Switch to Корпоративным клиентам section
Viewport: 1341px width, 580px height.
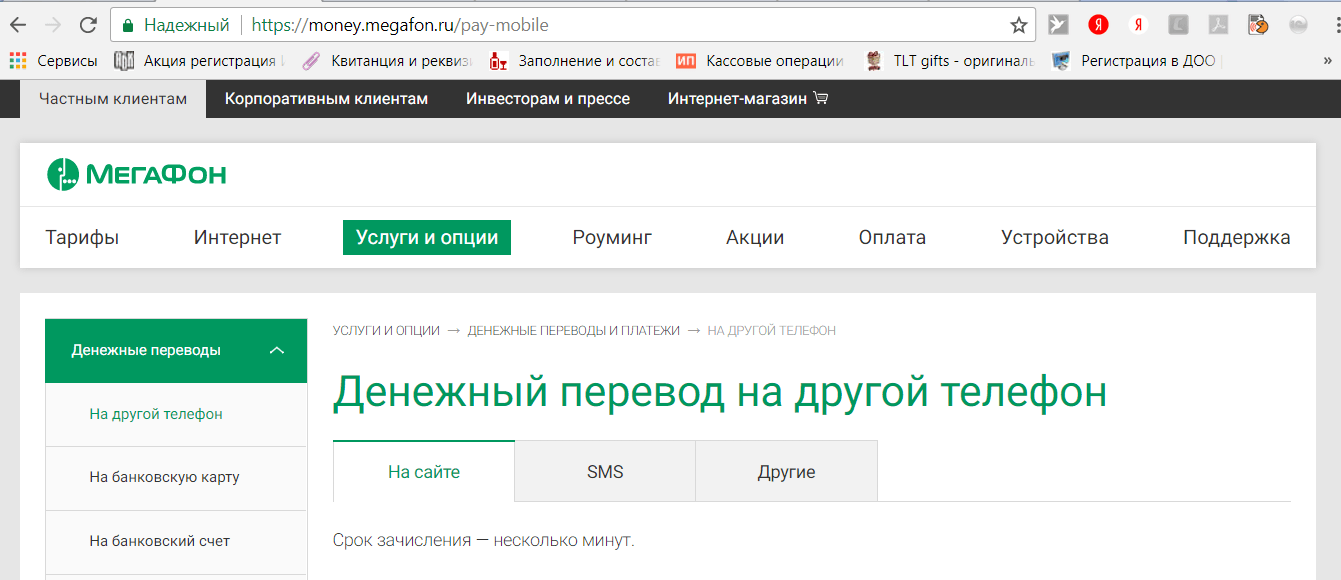point(326,99)
